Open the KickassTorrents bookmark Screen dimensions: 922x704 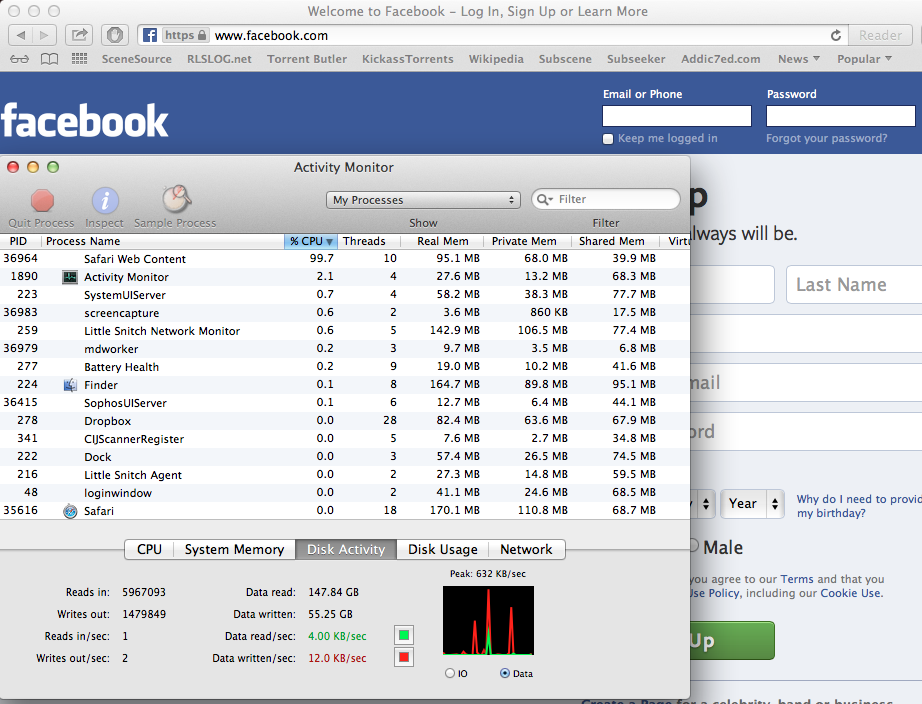pyautogui.click(x=407, y=59)
